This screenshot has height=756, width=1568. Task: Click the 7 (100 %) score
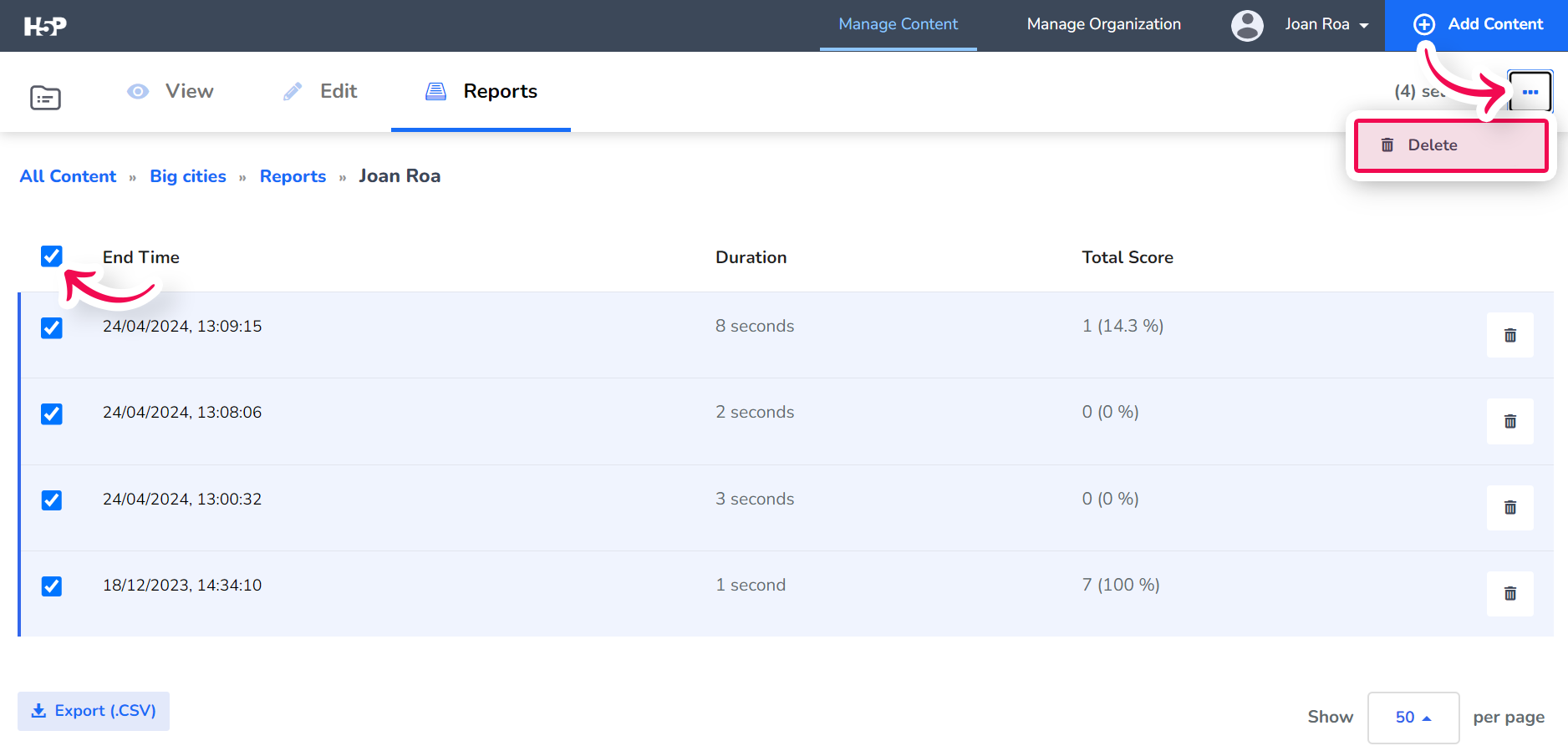(1121, 585)
